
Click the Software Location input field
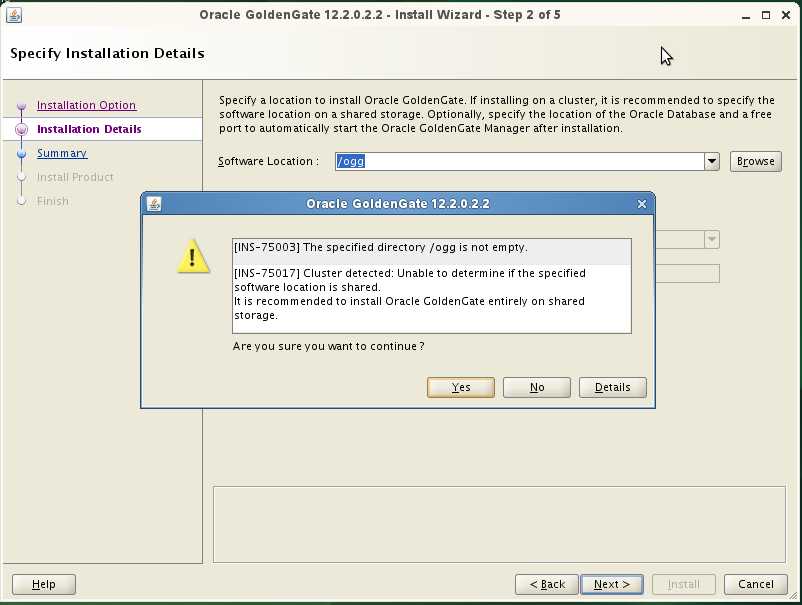[520, 162]
